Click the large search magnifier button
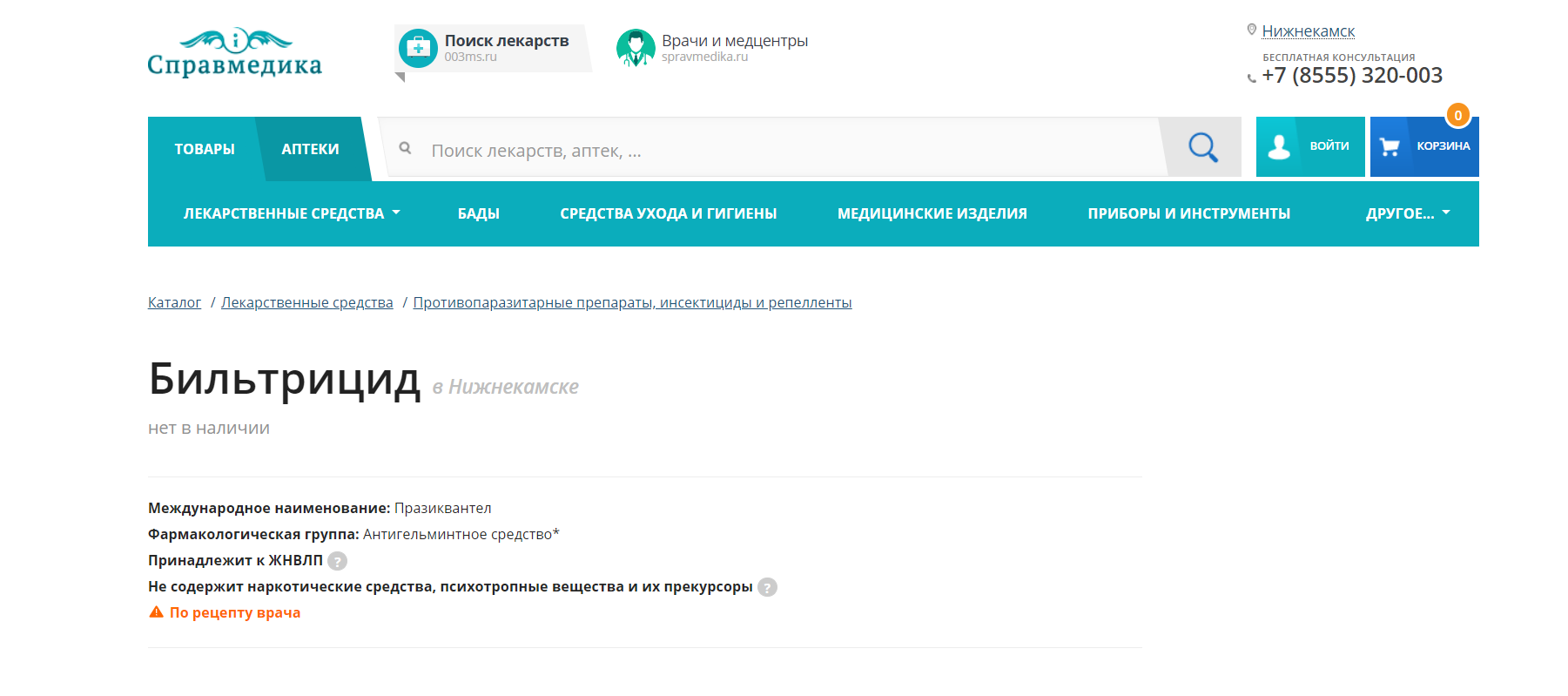Viewport: 1568px width, 696px height. coord(1203,147)
